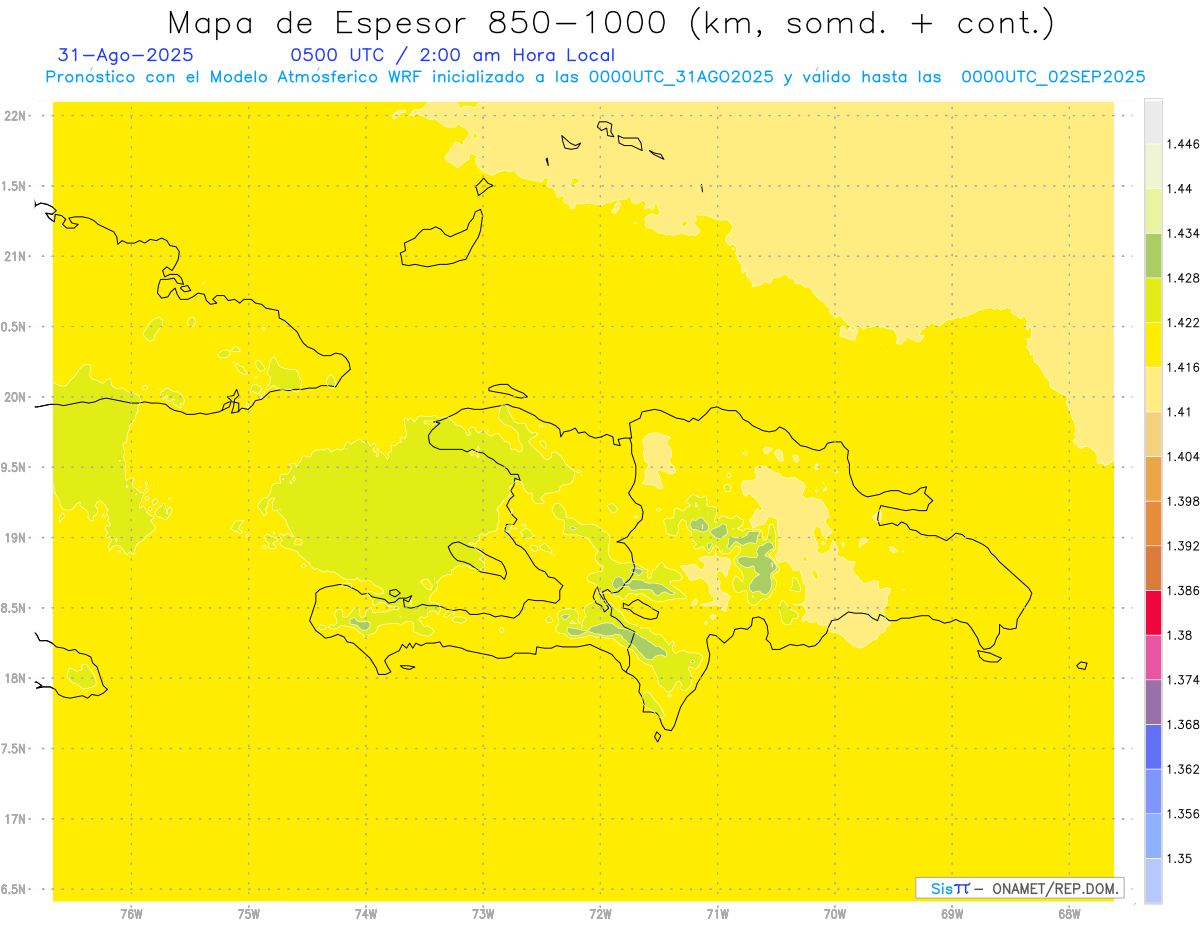The image size is (1200, 927).
Task: Click the legend value 1.362
Action: 1185,769
